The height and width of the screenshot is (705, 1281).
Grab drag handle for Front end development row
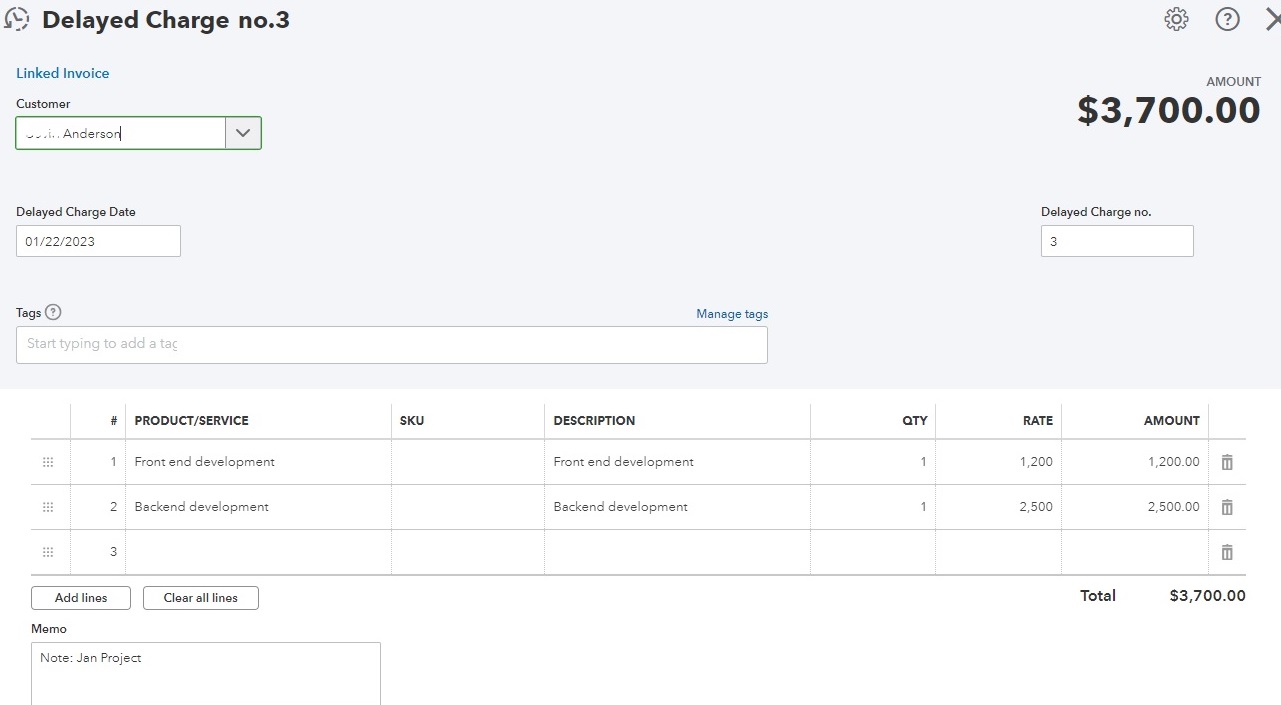48,462
